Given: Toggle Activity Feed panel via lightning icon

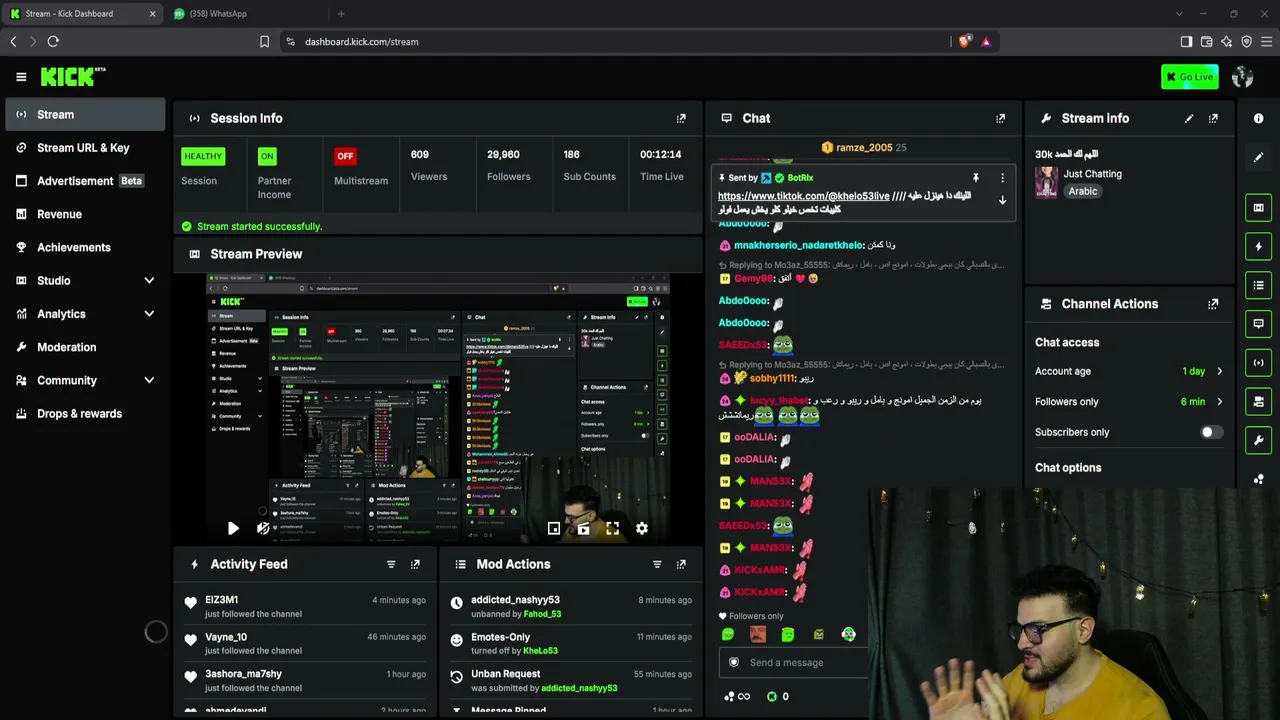Looking at the screenshot, I should [1258, 247].
